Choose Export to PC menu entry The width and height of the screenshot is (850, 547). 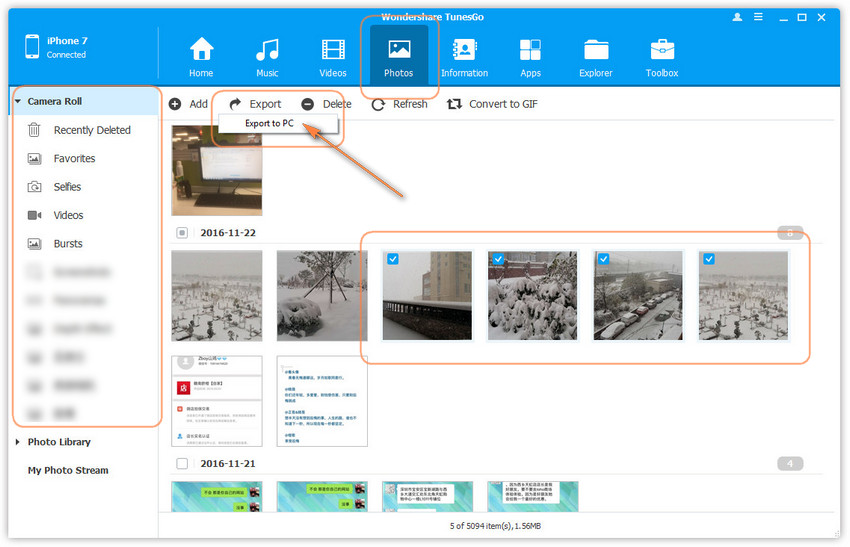269,124
